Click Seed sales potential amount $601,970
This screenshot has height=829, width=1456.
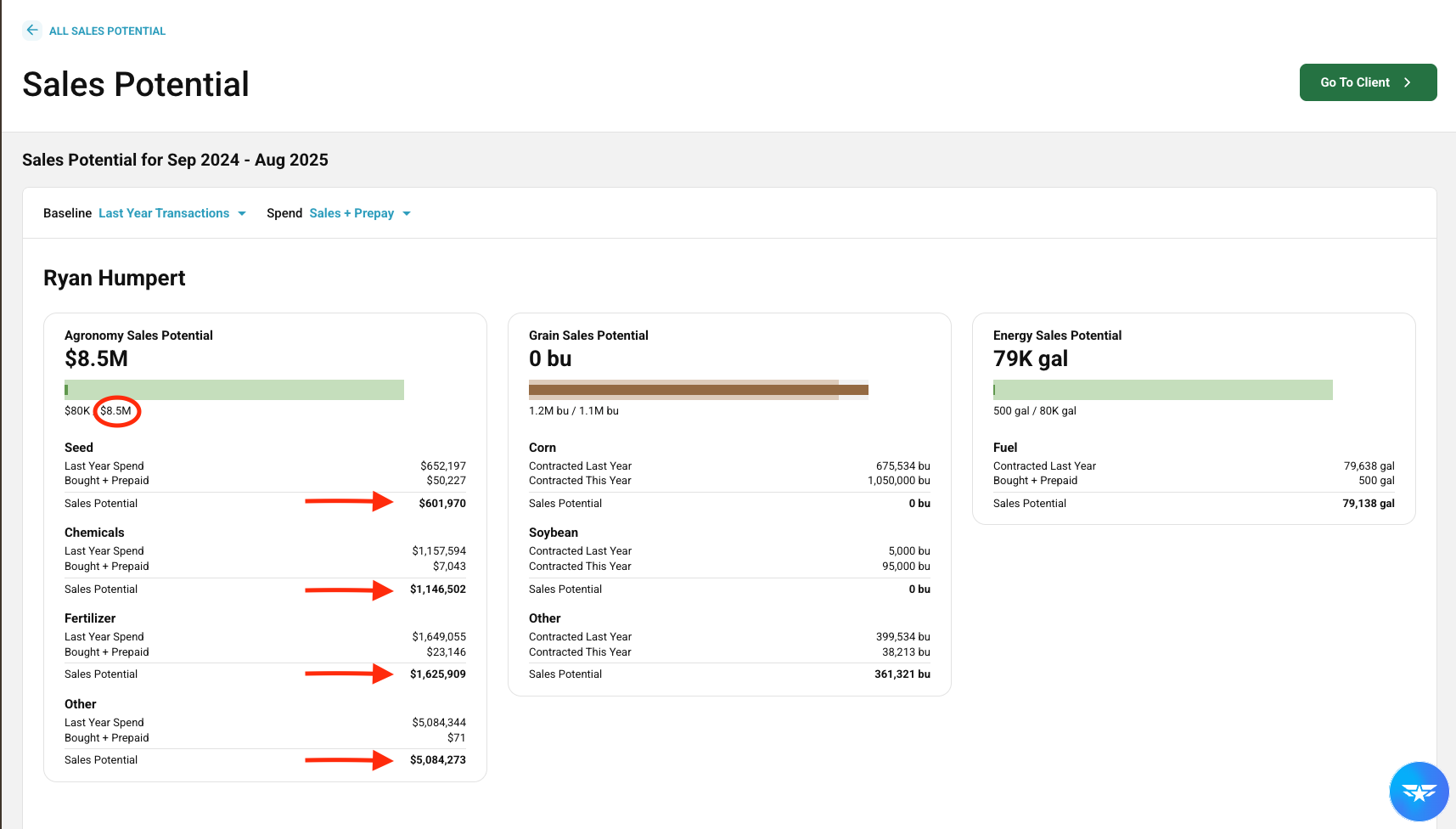[442, 504]
